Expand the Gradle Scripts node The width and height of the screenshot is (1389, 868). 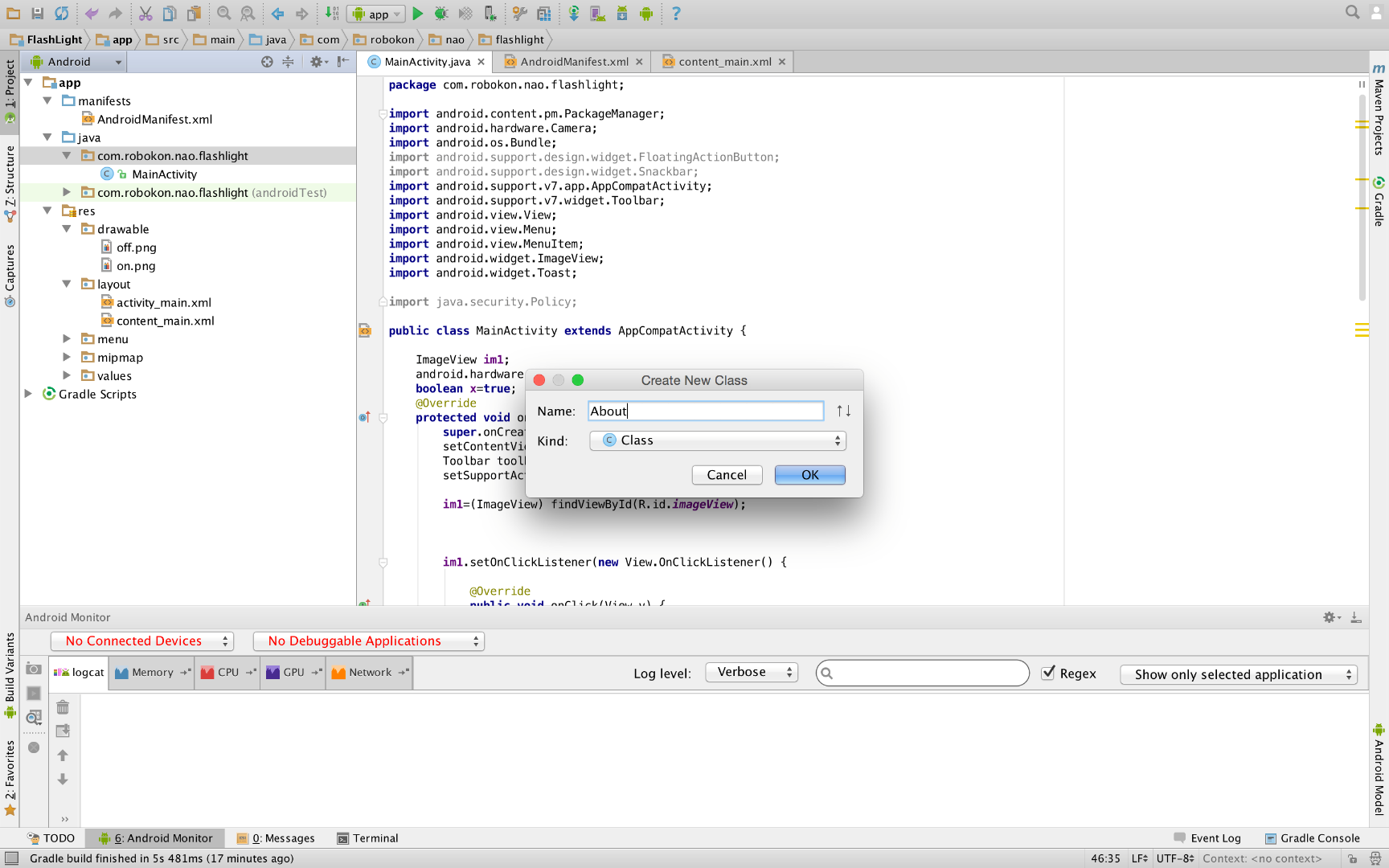28,394
